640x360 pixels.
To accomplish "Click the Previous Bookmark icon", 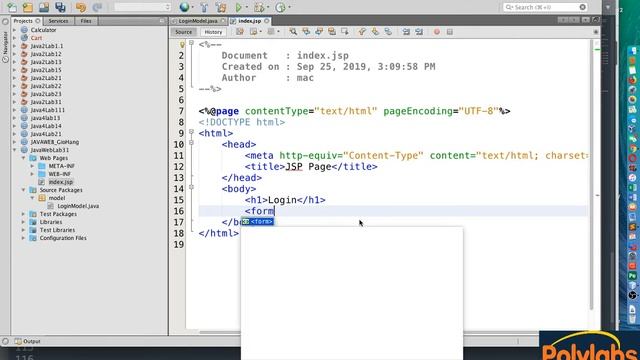I will [x=362, y=31].
